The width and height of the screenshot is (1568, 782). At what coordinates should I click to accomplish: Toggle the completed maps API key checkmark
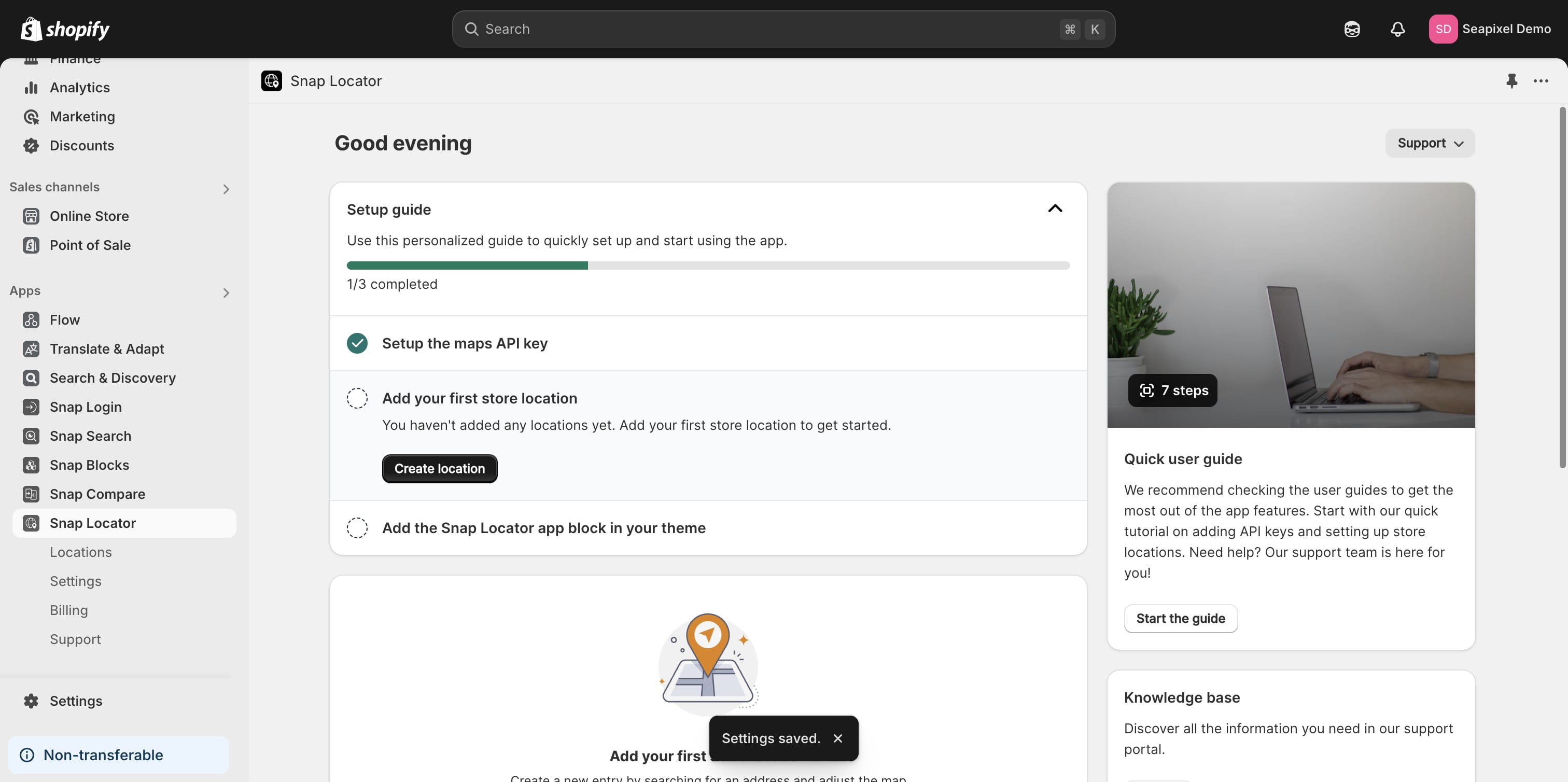[357, 343]
